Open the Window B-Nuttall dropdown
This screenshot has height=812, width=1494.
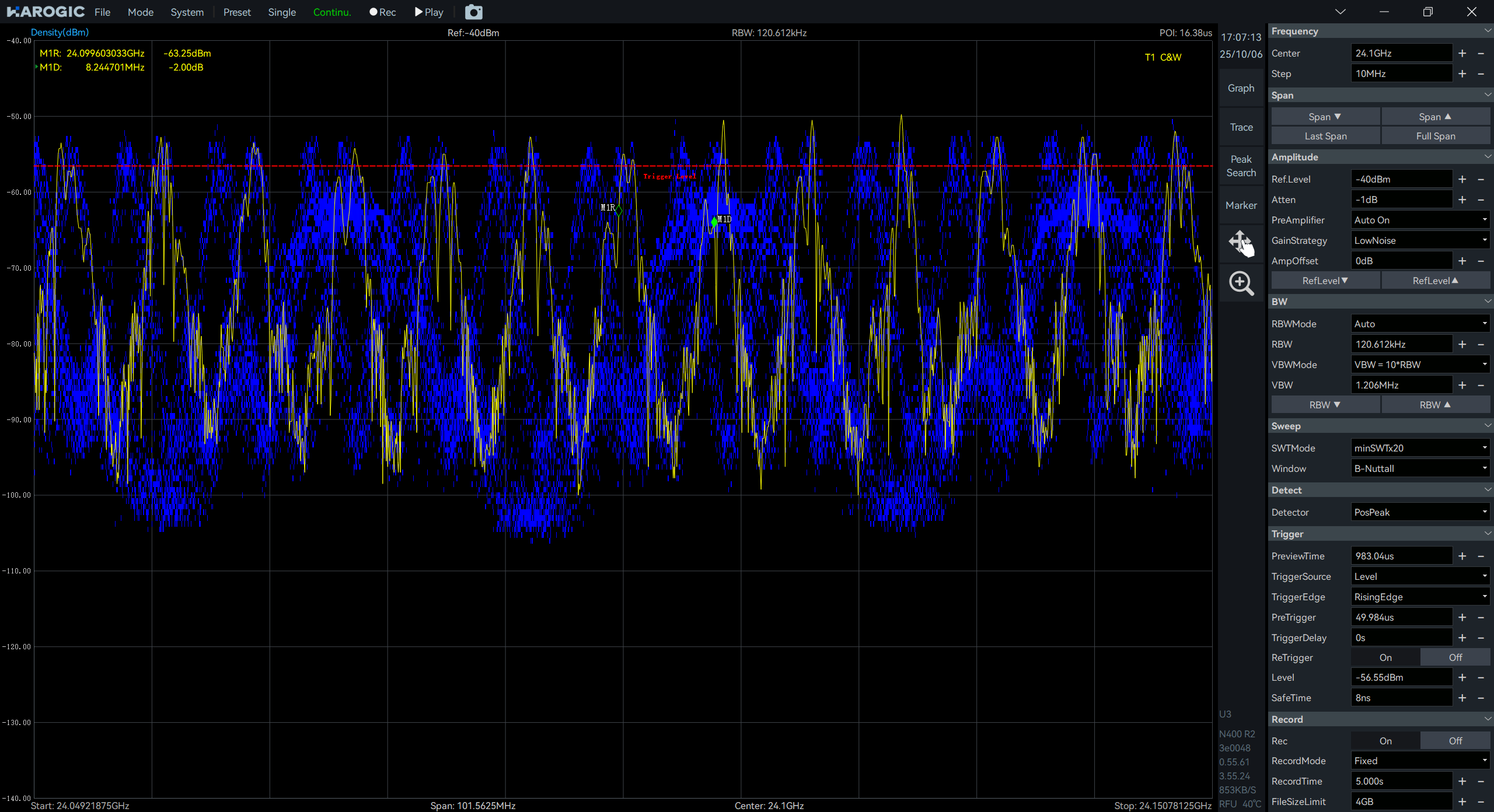click(x=1420, y=468)
